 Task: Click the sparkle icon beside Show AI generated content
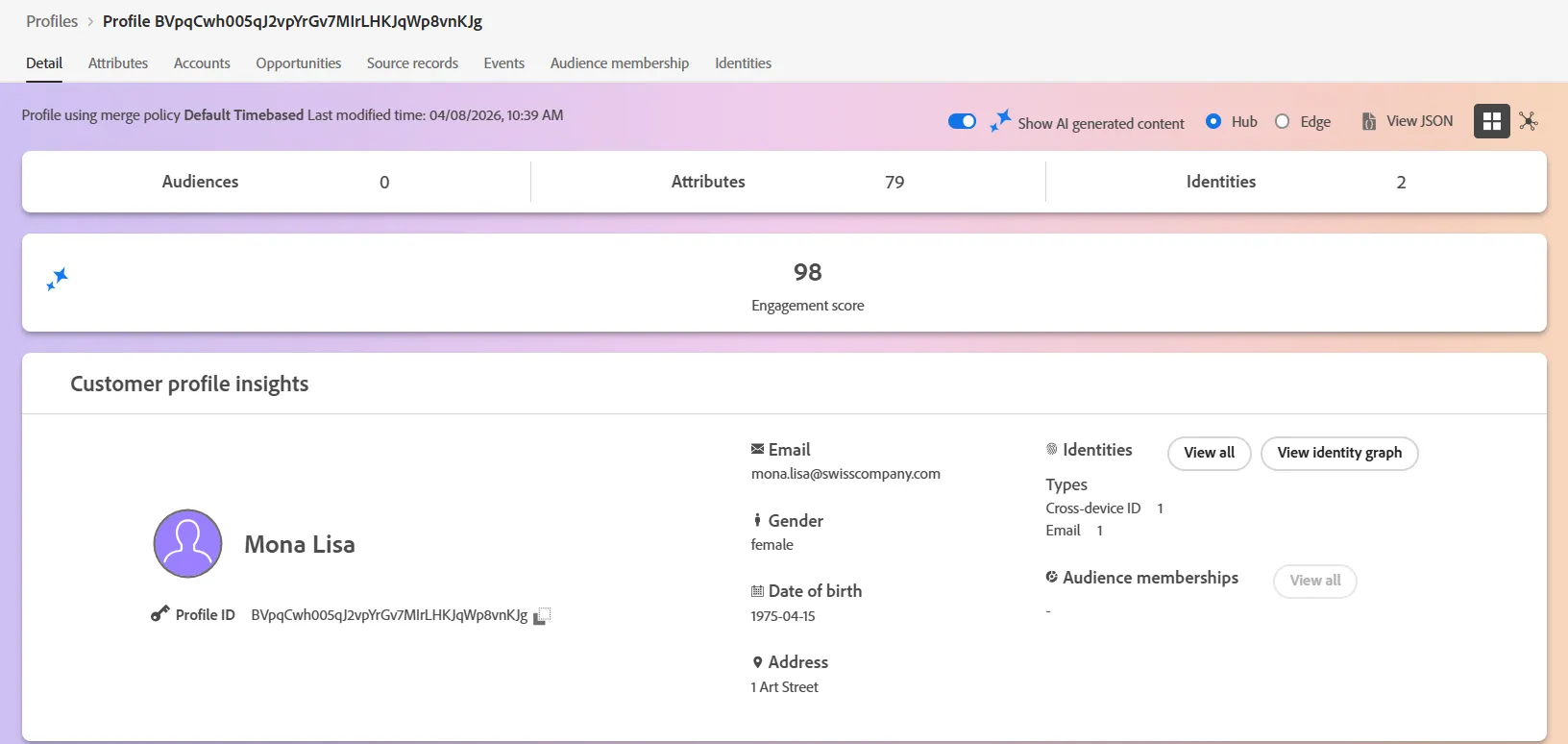tap(1000, 121)
